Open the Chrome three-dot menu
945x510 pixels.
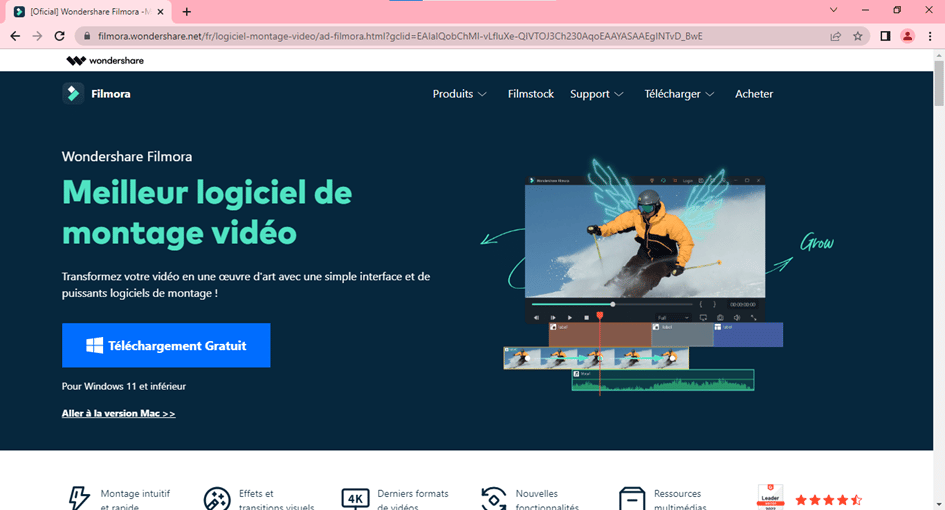[x=930, y=35]
